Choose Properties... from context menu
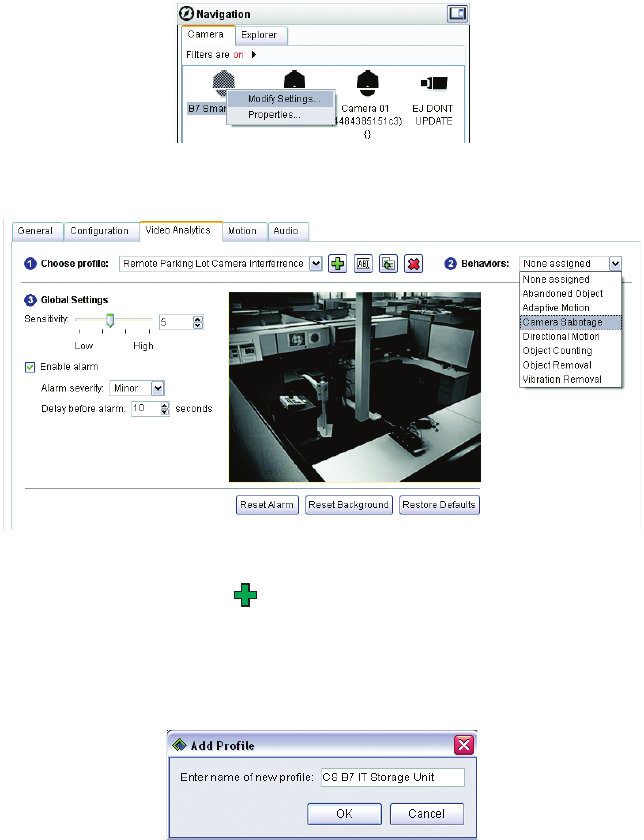This screenshot has width=644, height=840. click(281, 115)
